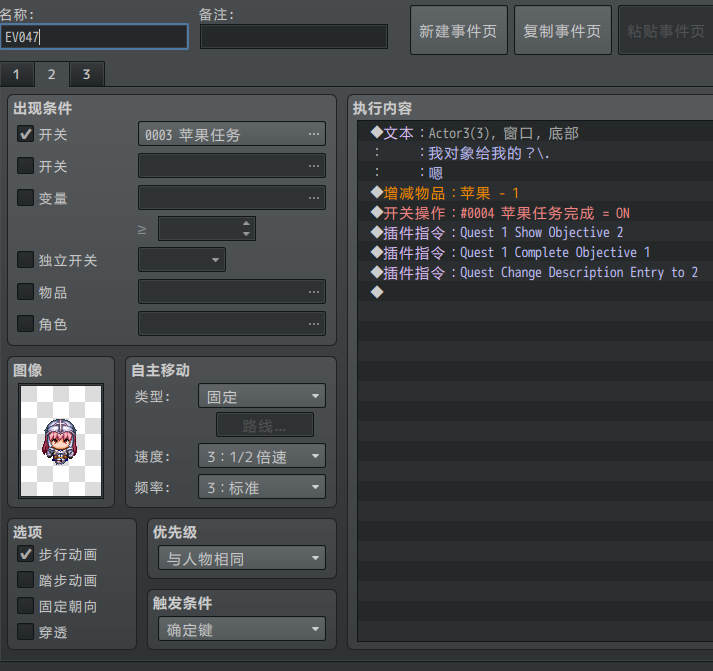Select the Quest 1 Complete Objective 1 command

coord(535,252)
